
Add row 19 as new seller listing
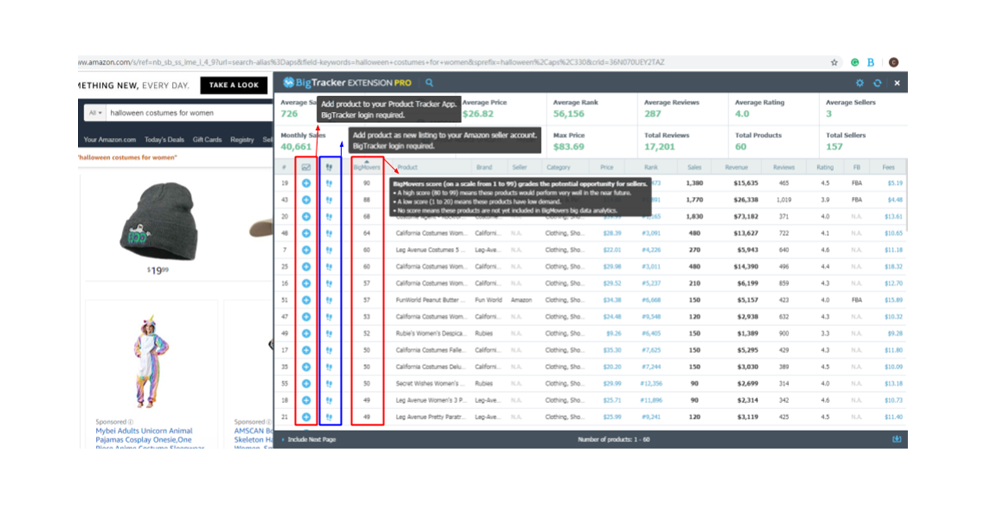pyautogui.click(x=329, y=183)
